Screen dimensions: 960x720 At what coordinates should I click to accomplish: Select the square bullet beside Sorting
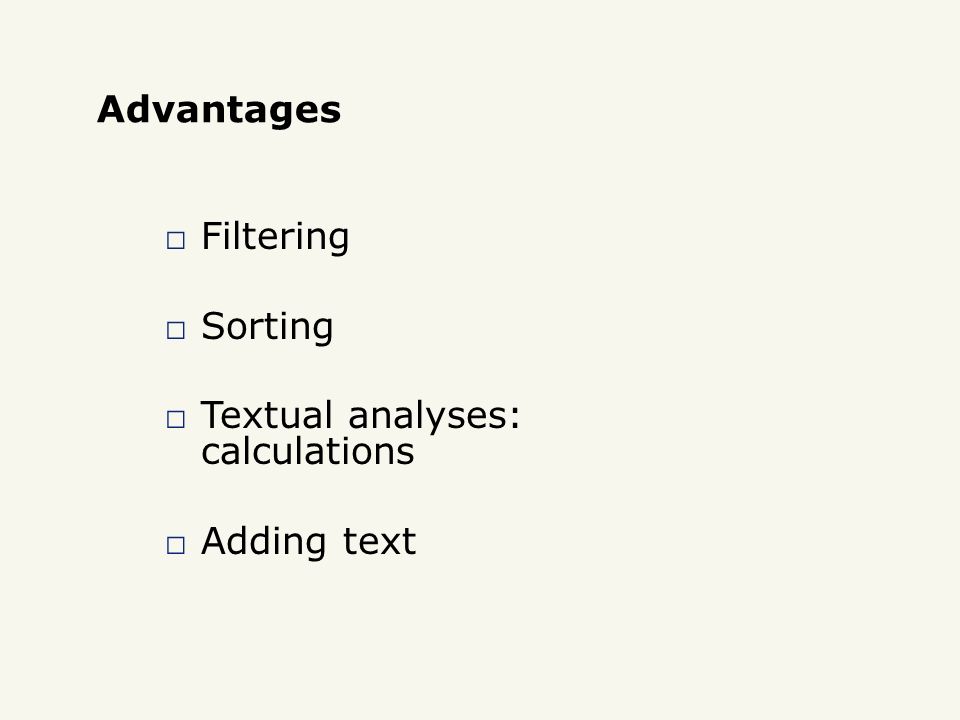pyautogui.click(x=176, y=330)
